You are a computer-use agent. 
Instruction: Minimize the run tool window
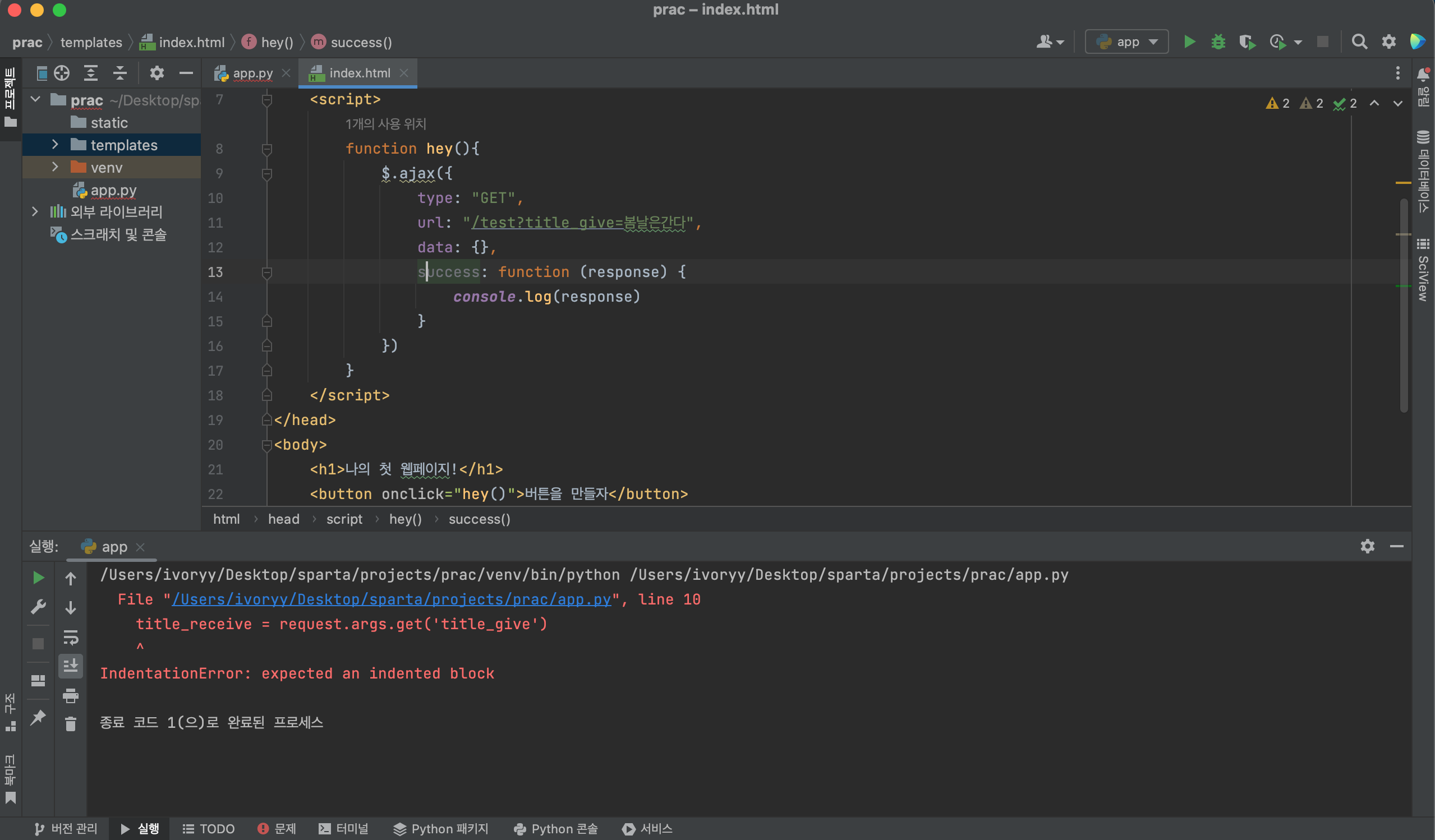coord(1396,546)
